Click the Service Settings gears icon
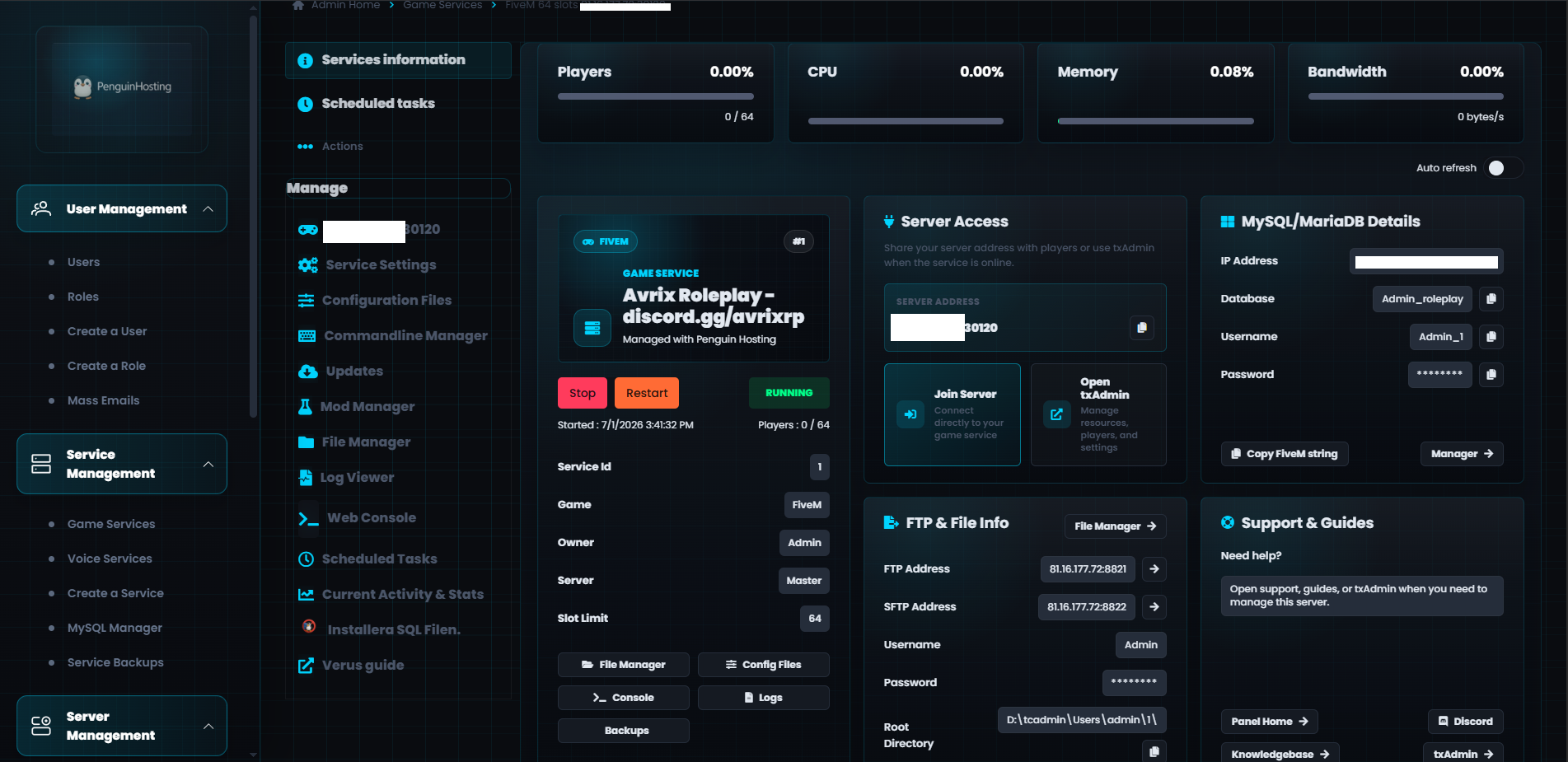The height and width of the screenshot is (762, 1568). point(308,265)
